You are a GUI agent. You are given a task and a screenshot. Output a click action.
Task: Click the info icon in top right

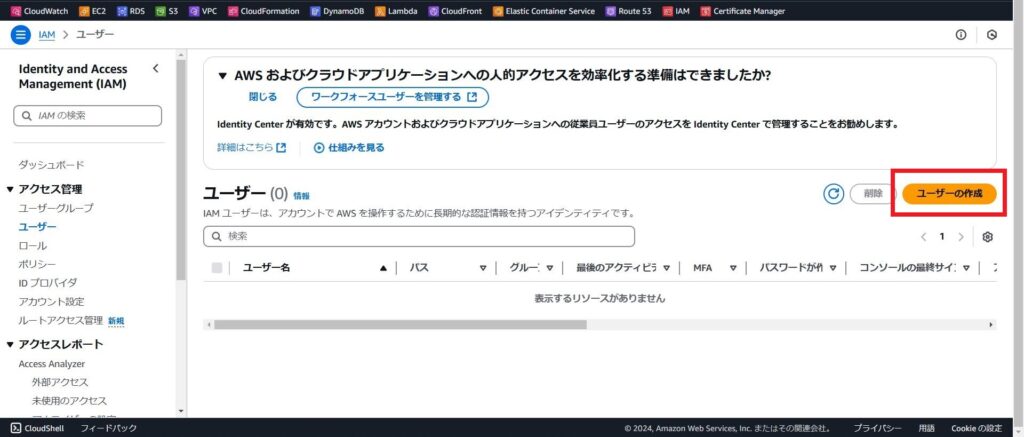click(961, 34)
